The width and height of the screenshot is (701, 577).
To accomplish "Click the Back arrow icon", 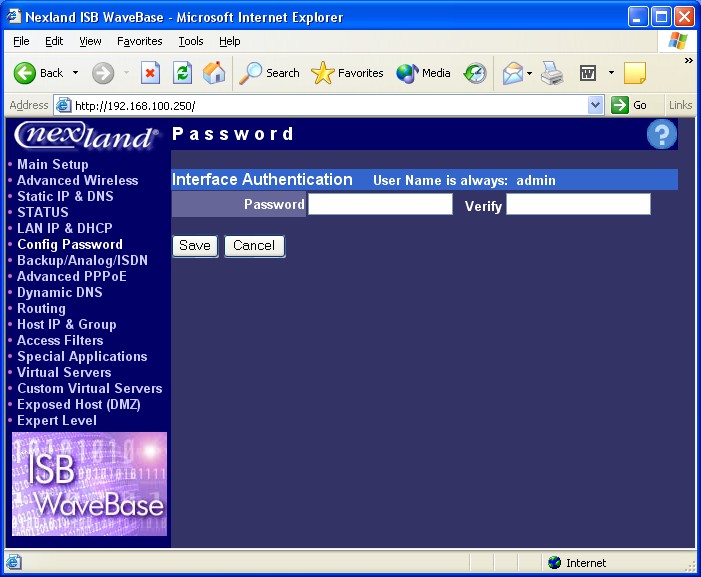I will 25,73.
